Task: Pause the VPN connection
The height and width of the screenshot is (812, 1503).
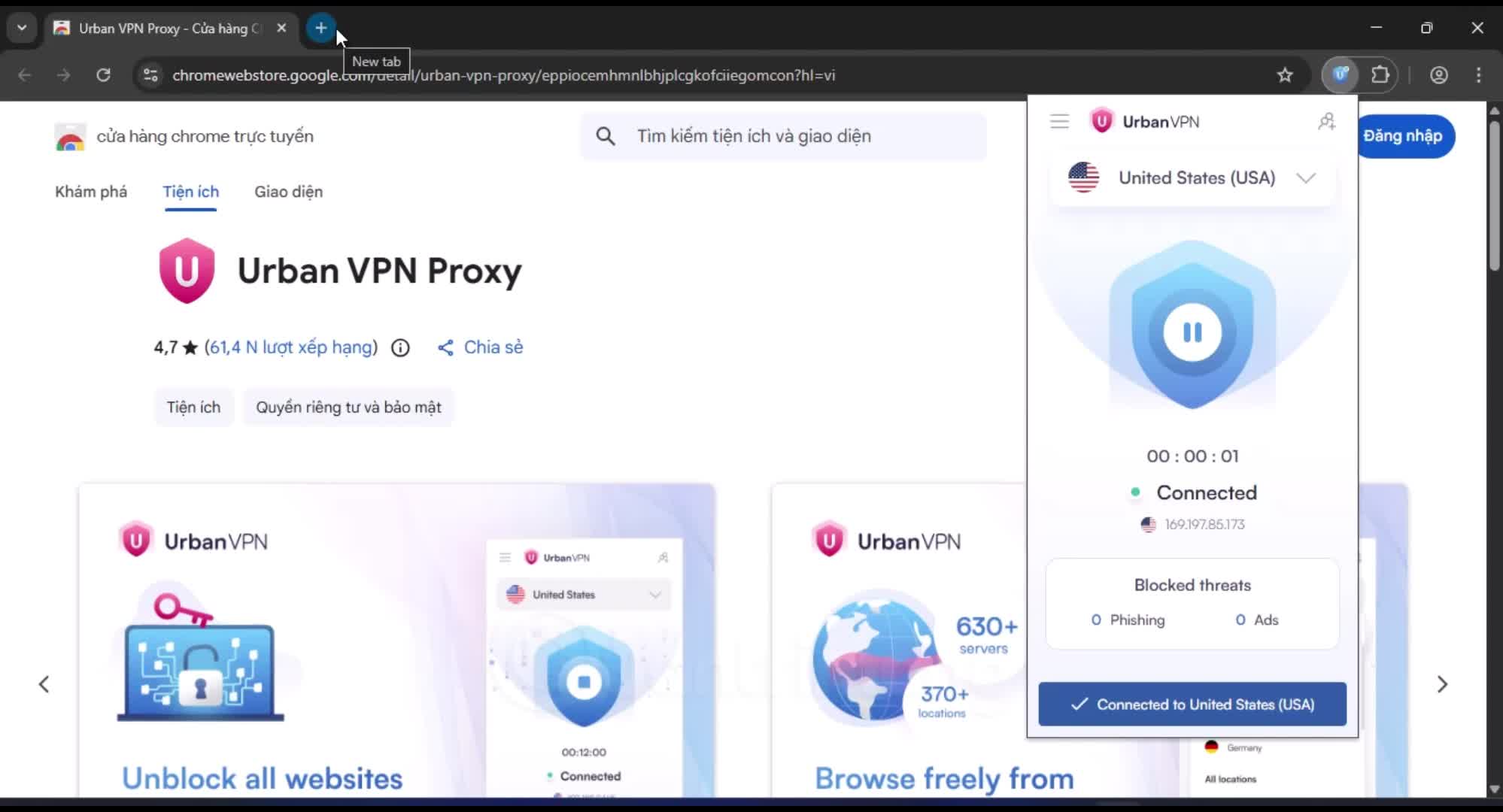Action: click(x=1192, y=332)
